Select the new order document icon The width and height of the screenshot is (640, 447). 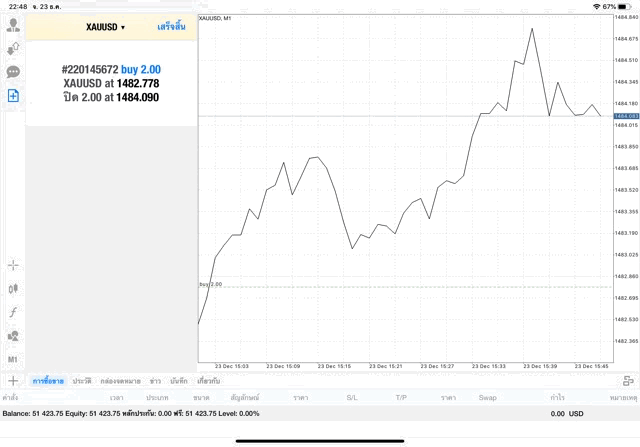[13, 95]
